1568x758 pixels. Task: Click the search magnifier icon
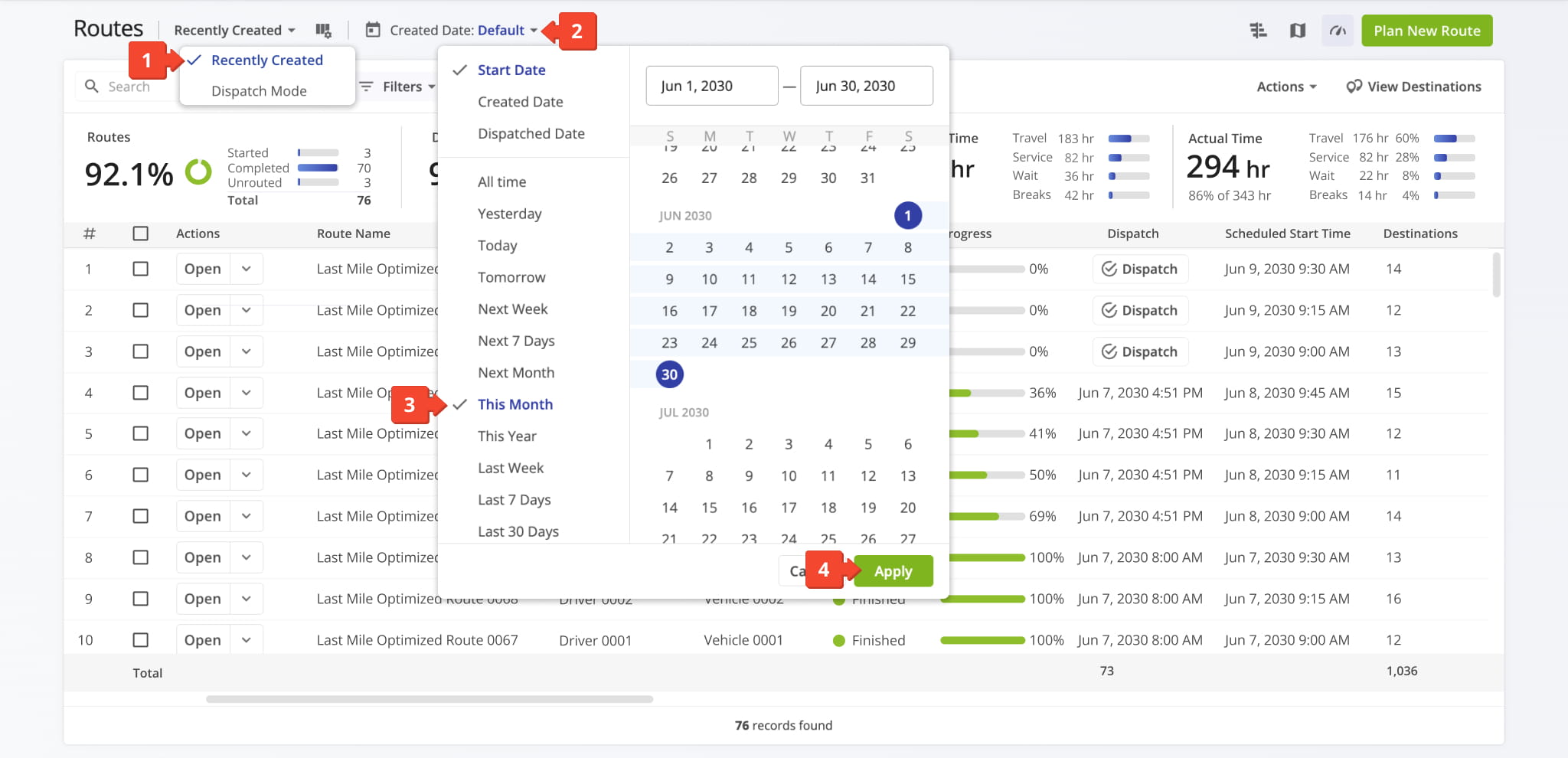(x=92, y=87)
